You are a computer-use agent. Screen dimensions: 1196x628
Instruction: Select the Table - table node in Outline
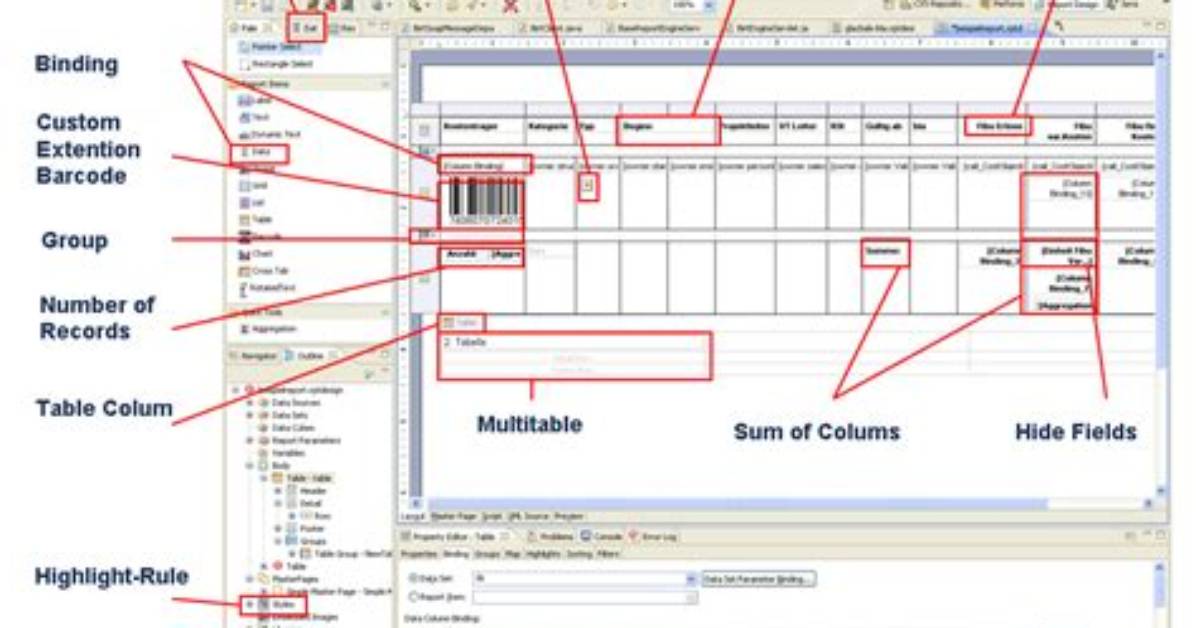pyautogui.click(x=303, y=478)
